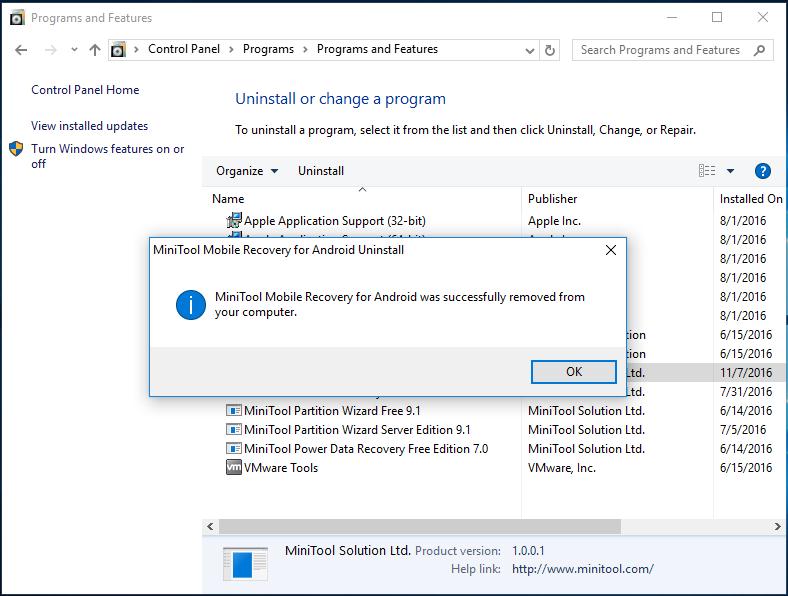Viewport: 788px width, 596px height.
Task: Click the 7/31/2016 installed date
Action: pyautogui.click(x=746, y=392)
